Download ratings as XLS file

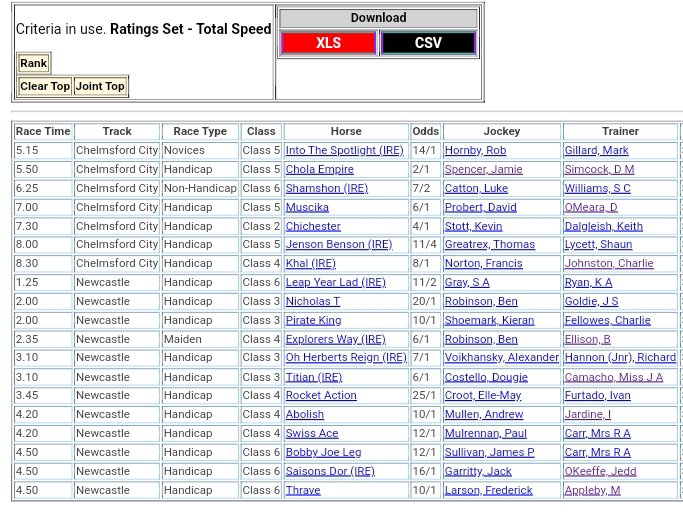coord(328,43)
